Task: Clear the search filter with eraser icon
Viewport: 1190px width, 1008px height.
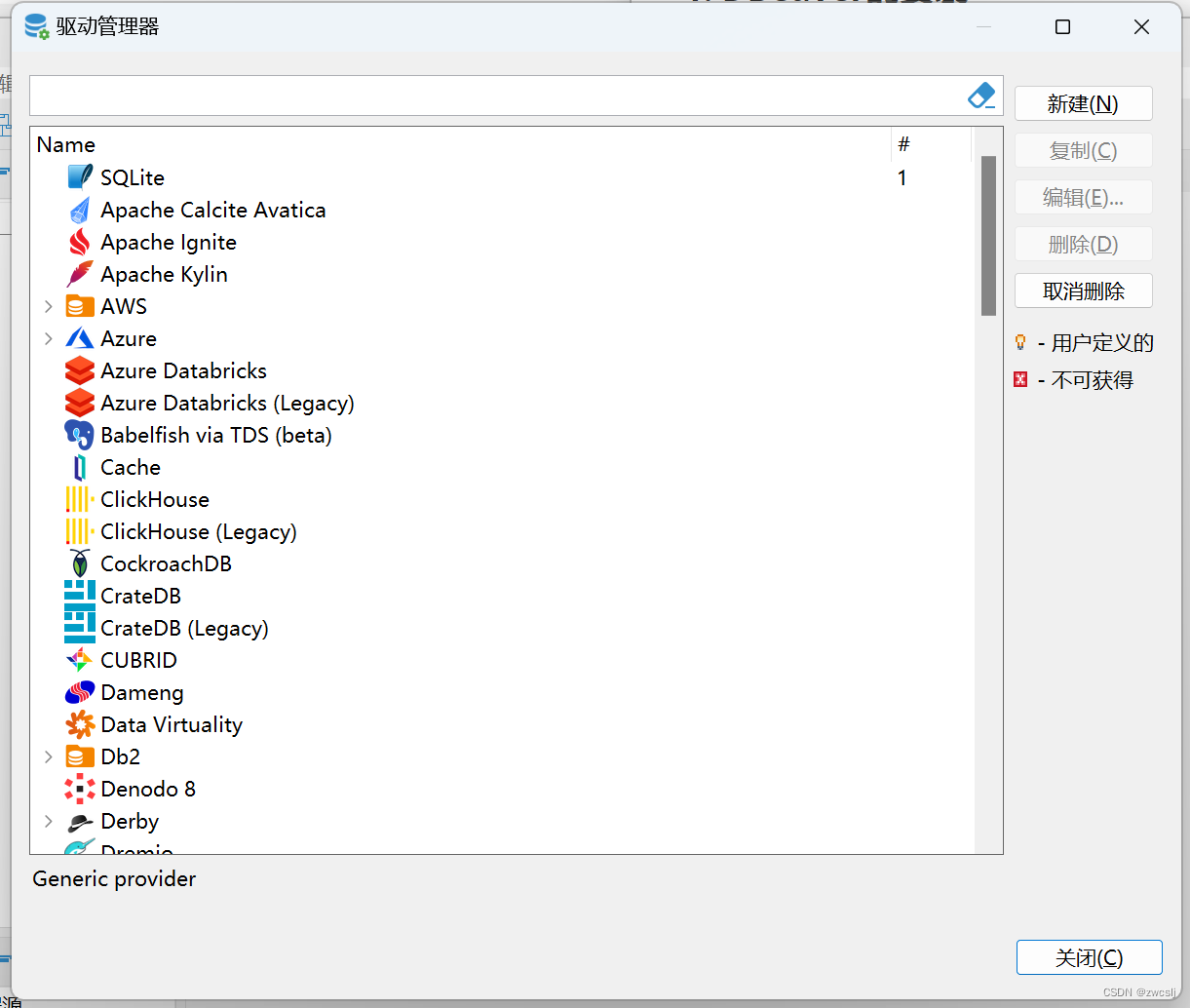Action: (981, 96)
